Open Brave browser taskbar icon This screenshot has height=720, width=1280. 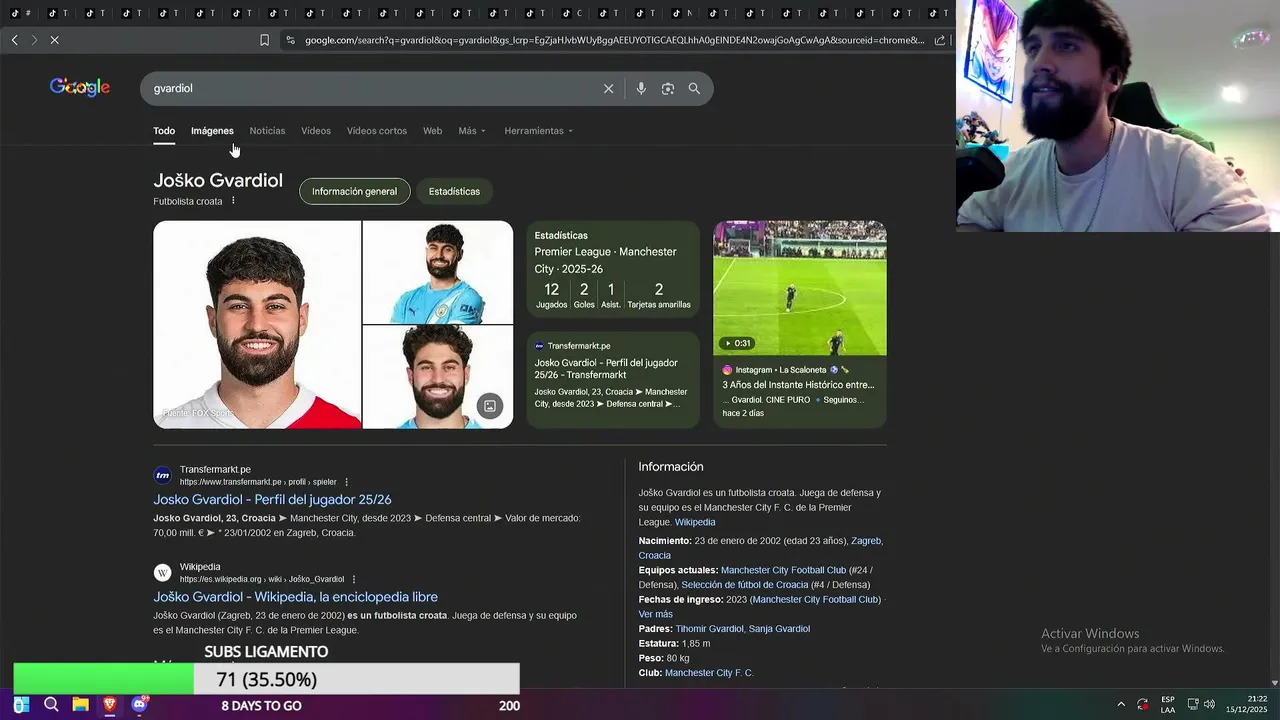[x=110, y=705]
